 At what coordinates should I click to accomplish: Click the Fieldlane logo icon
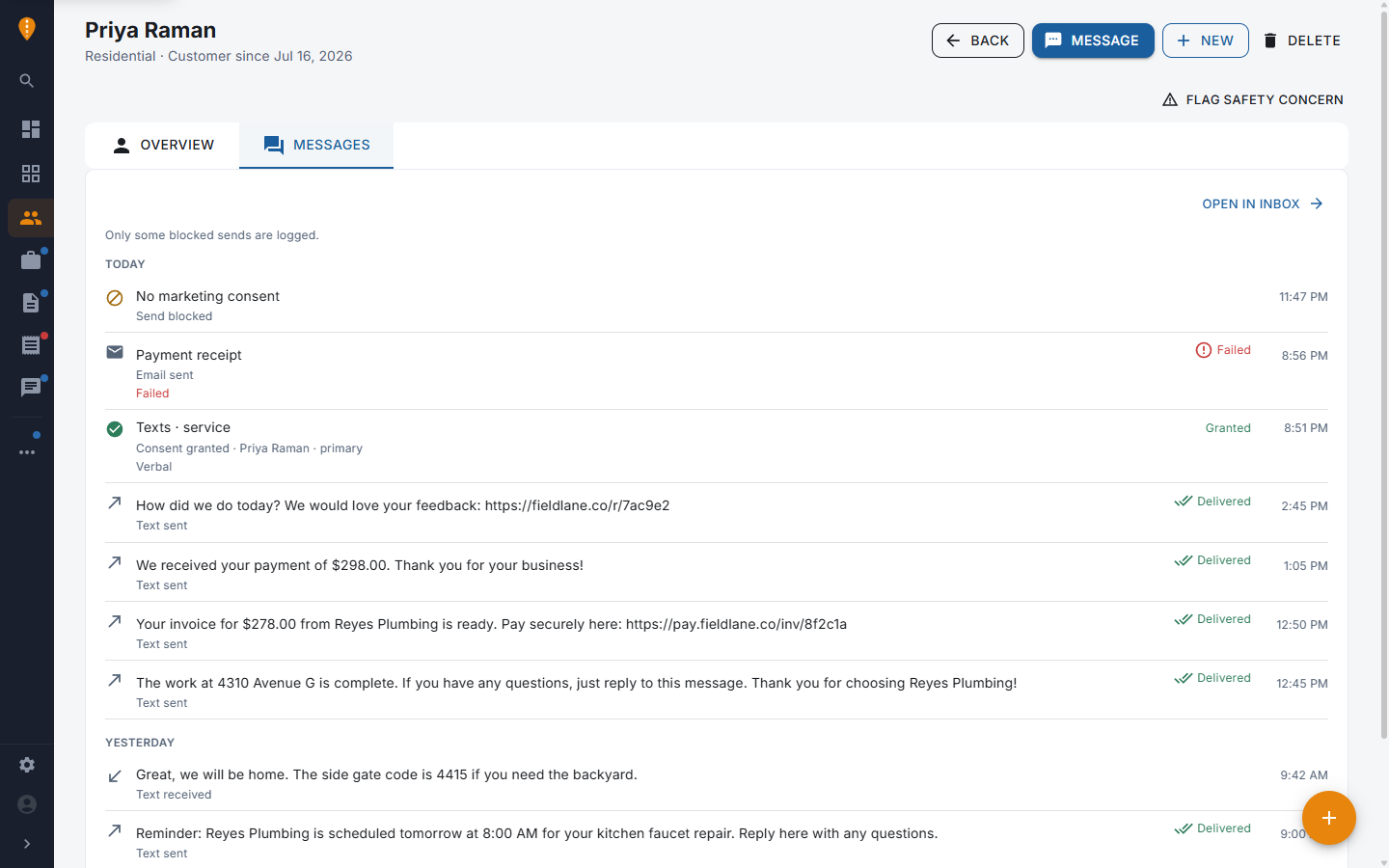pyautogui.click(x=27, y=28)
